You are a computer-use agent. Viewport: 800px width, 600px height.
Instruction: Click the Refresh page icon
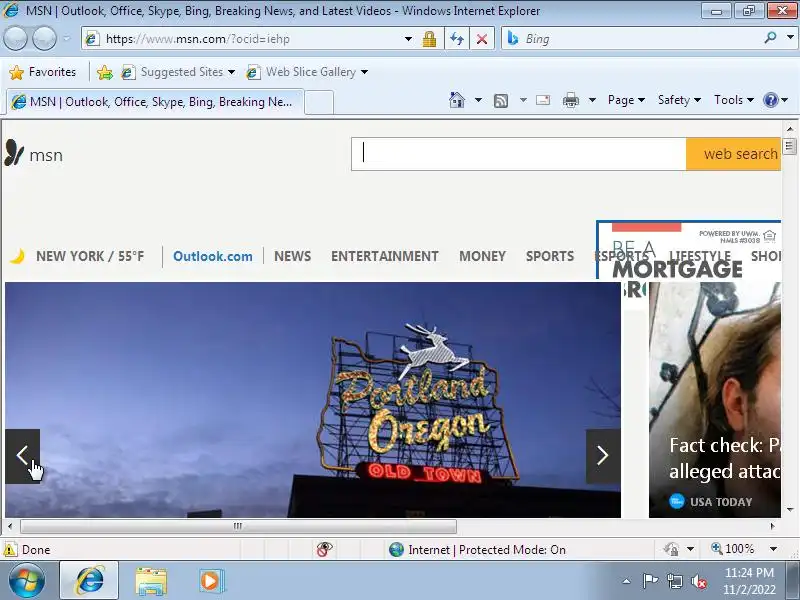(x=457, y=39)
